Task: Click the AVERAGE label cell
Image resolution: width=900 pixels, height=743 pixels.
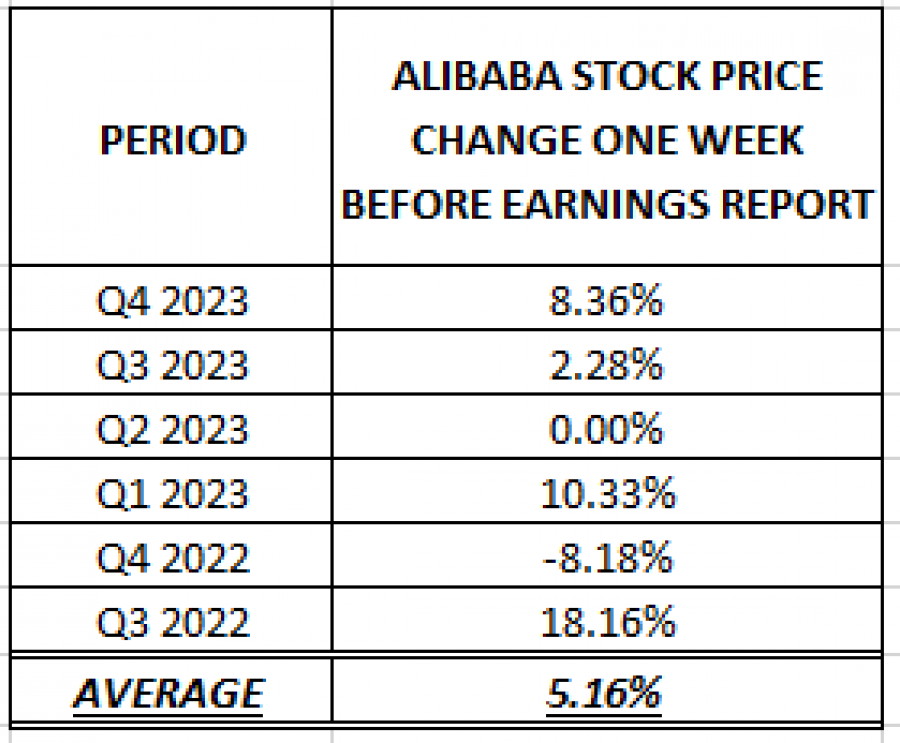Action: pyautogui.click(x=171, y=690)
